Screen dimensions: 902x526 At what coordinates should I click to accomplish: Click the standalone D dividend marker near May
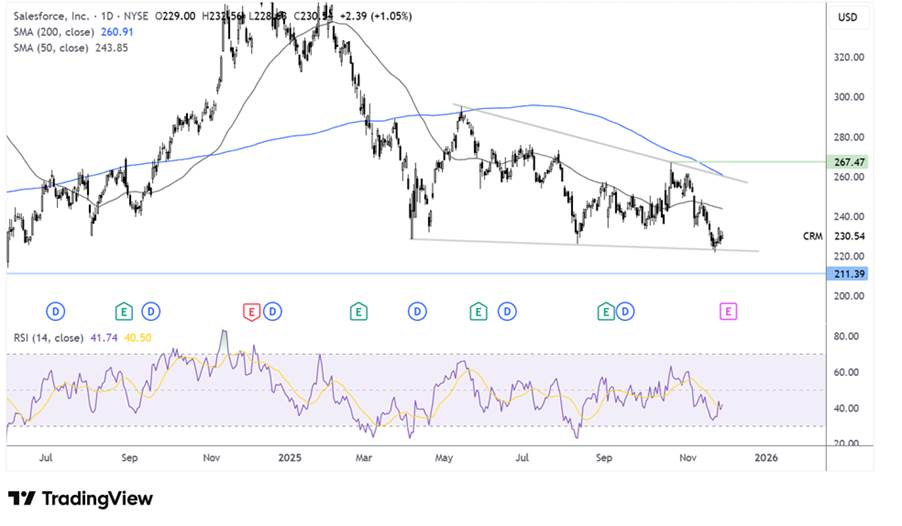[417, 312]
